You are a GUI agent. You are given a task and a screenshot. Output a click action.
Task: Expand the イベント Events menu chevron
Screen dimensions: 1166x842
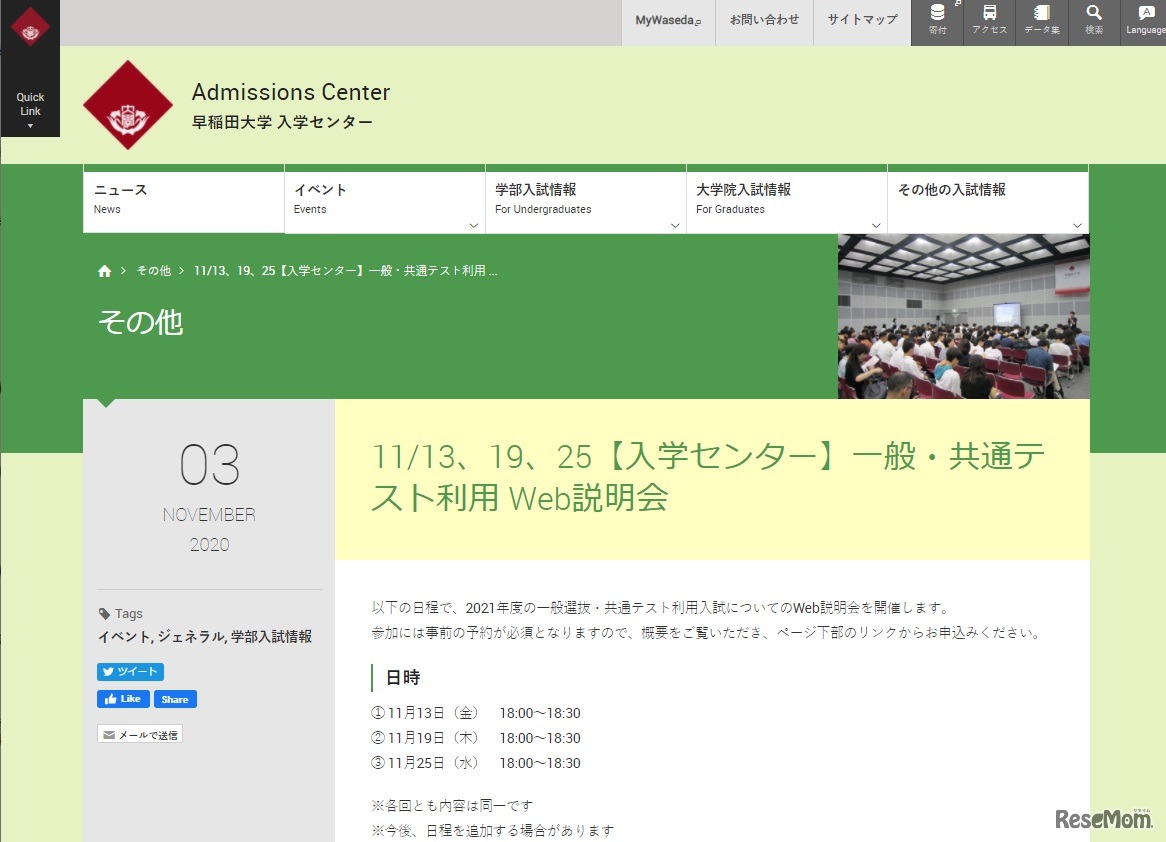click(473, 225)
